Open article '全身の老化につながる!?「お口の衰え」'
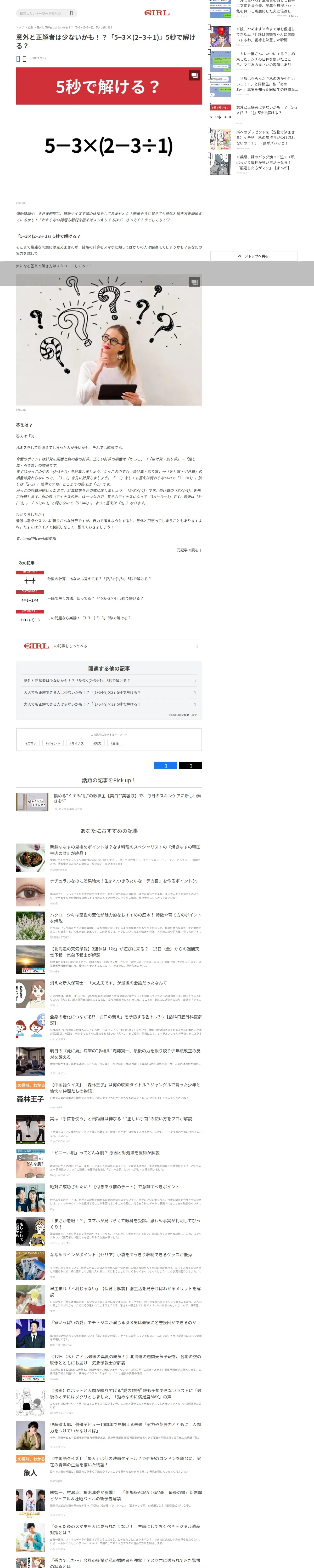The image size is (314, 1568). (x=126, y=1020)
